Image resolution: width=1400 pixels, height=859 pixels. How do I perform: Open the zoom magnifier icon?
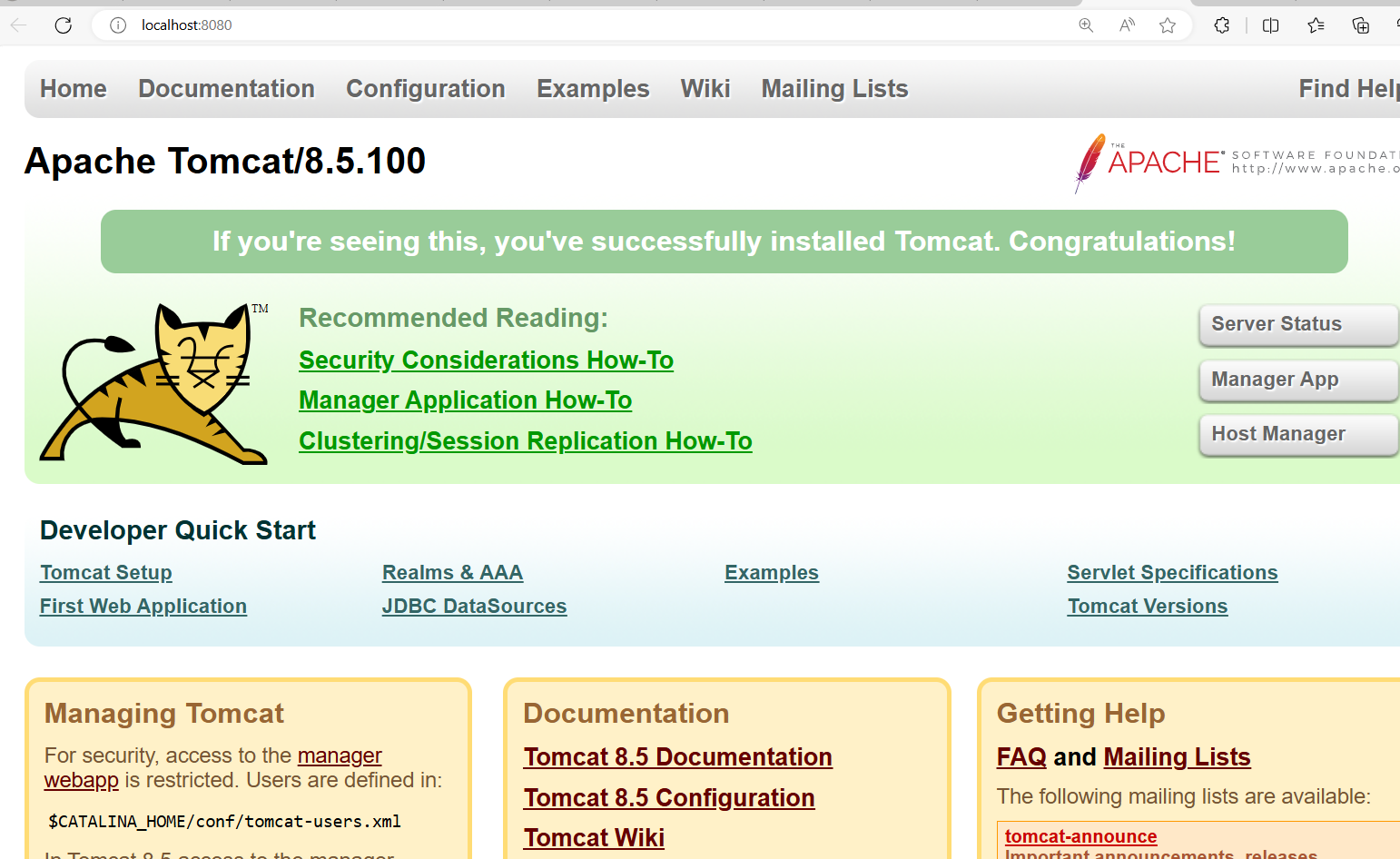click(x=1086, y=25)
